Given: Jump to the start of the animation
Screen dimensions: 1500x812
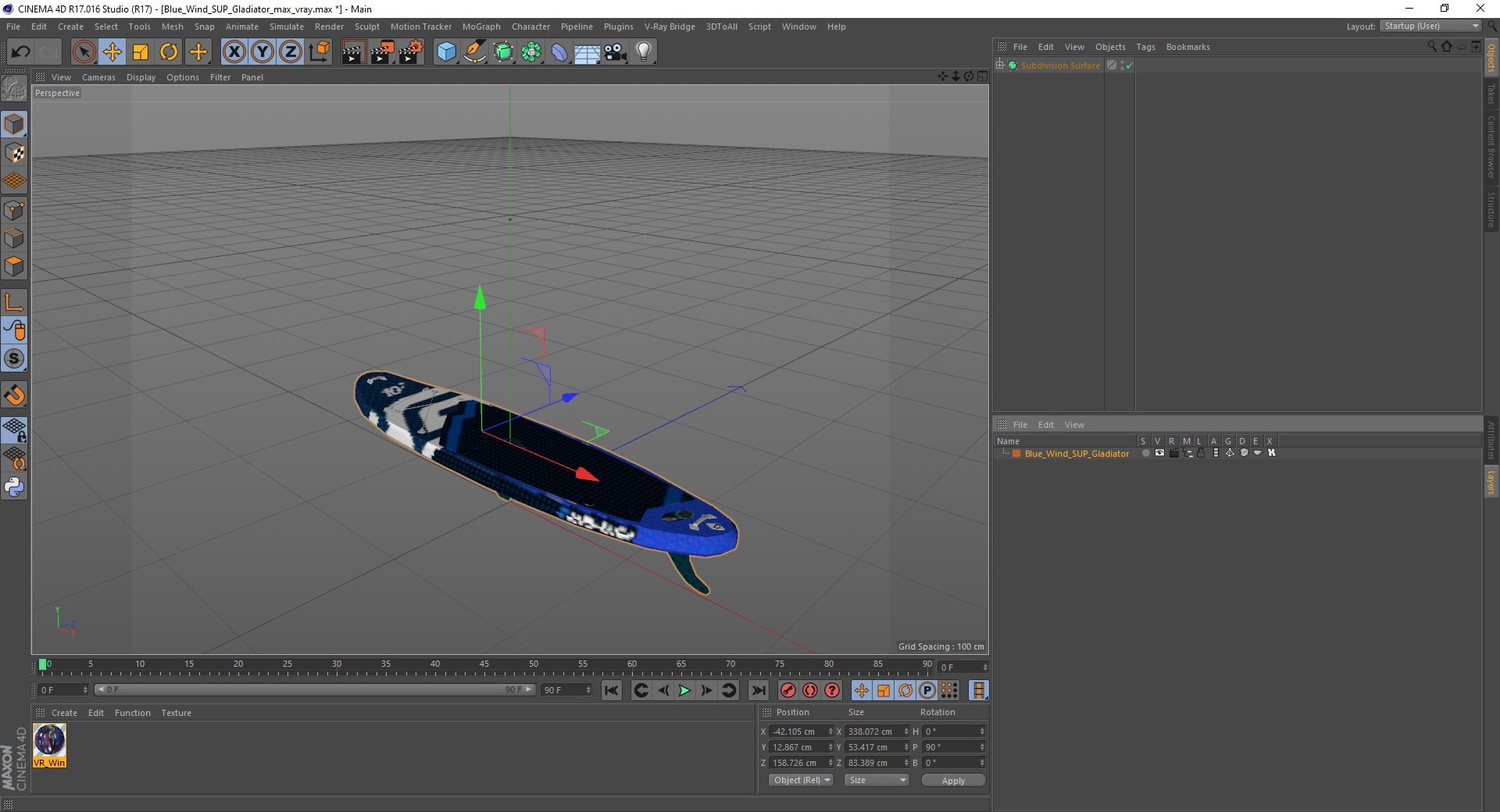Looking at the screenshot, I should 612,690.
